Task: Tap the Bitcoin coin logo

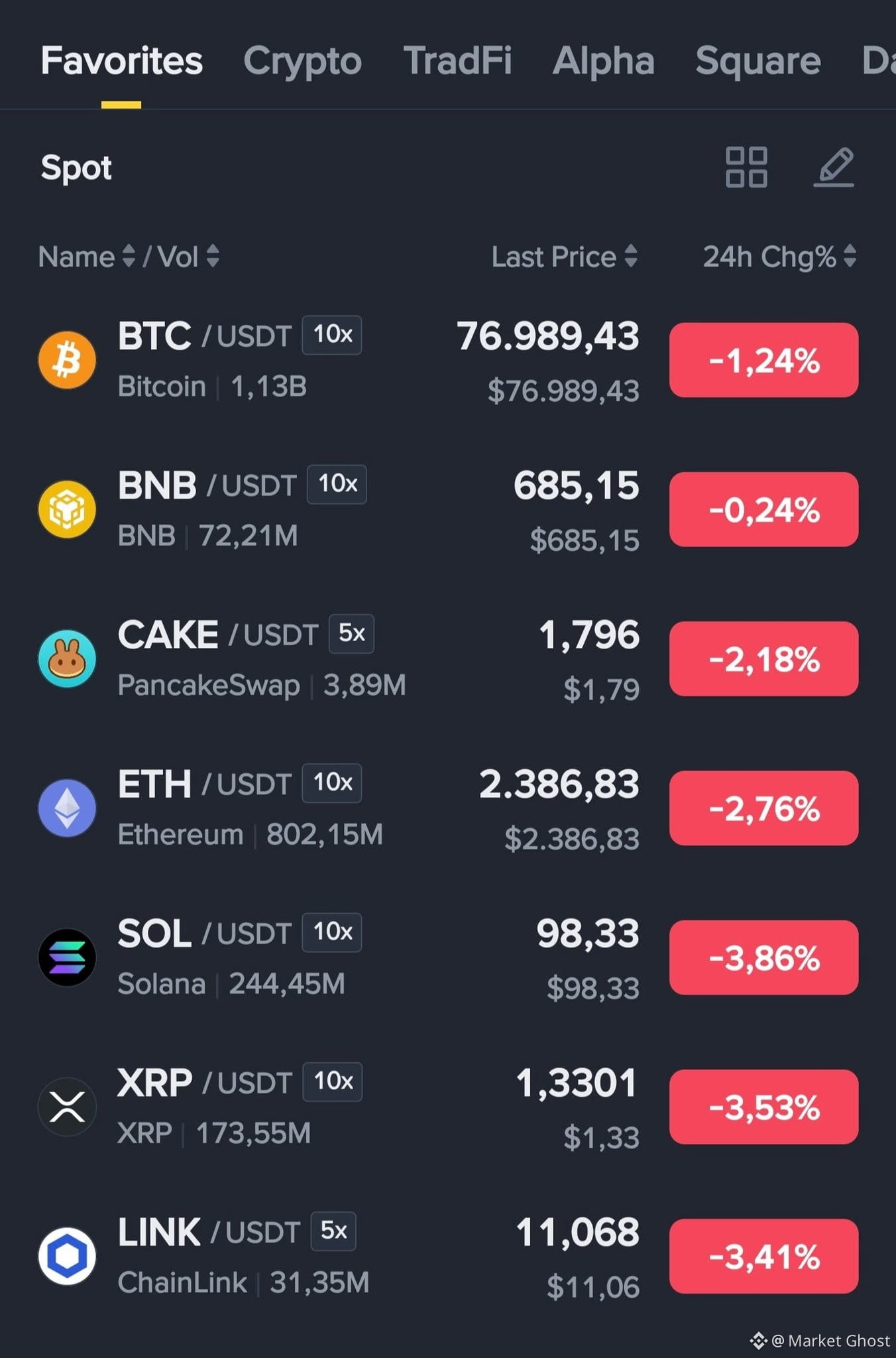Action: (x=67, y=360)
